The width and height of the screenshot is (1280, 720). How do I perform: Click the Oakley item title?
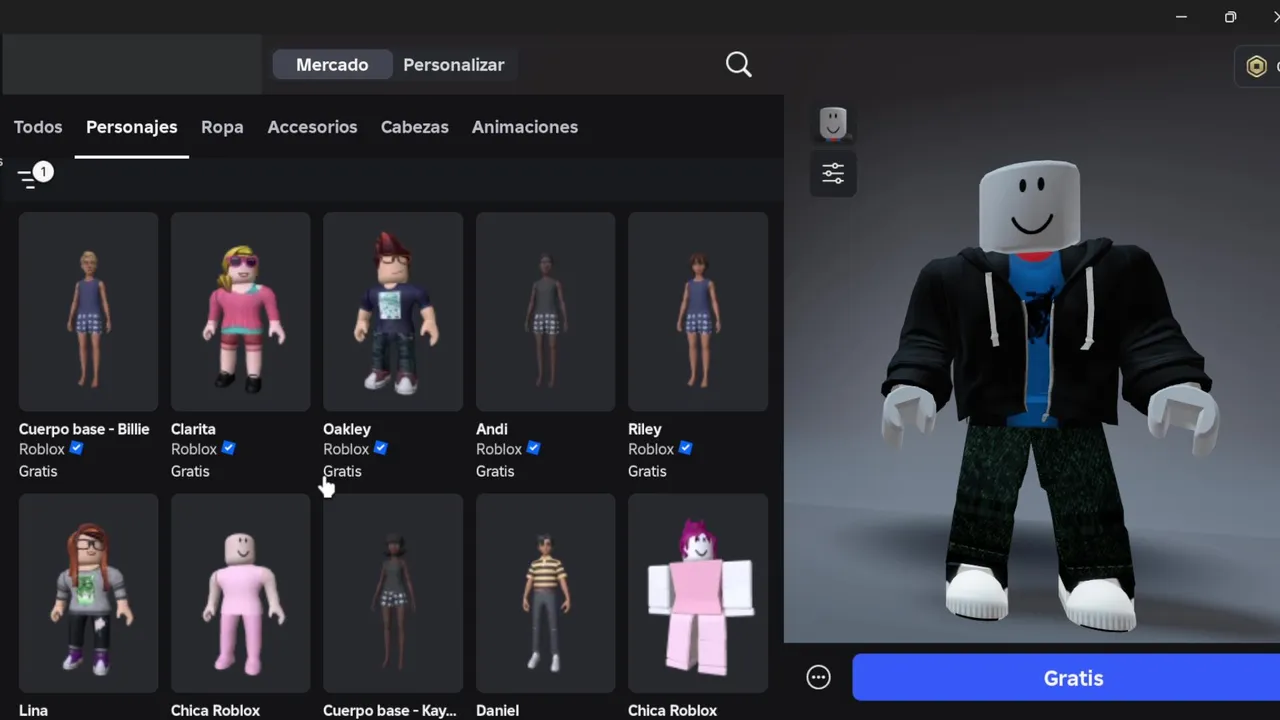click(x=347, y=429)
